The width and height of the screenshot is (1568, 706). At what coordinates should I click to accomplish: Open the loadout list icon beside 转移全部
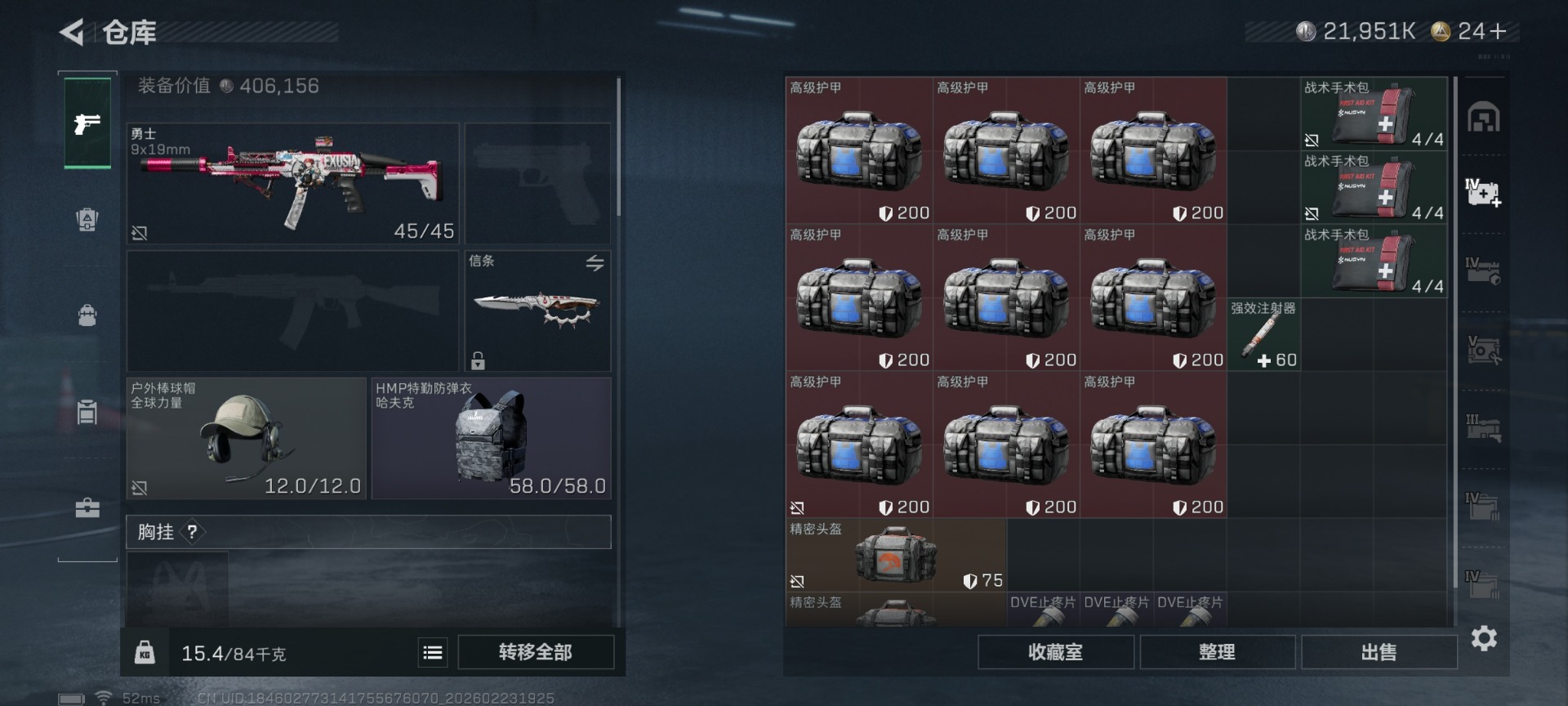433,652
